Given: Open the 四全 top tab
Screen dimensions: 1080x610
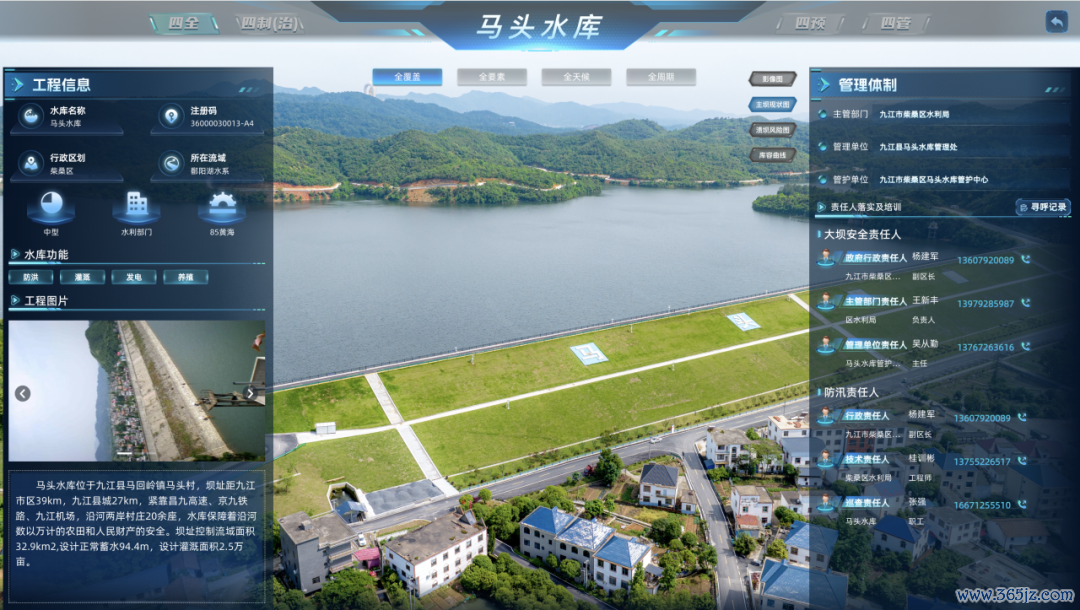Looking at the screenshot, I should 184,23.
